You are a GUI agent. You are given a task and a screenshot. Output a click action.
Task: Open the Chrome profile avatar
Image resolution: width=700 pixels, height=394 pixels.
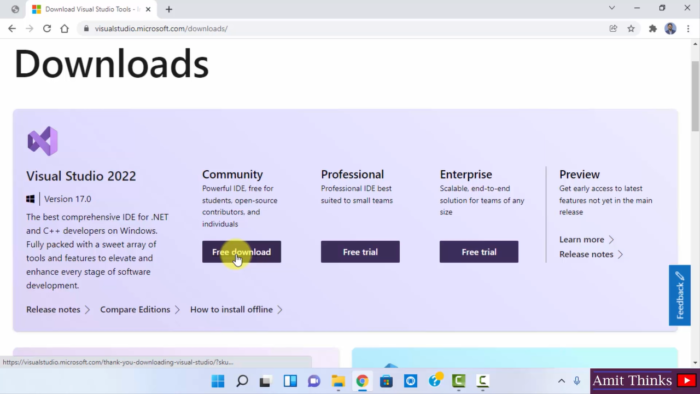pos(670,29)
